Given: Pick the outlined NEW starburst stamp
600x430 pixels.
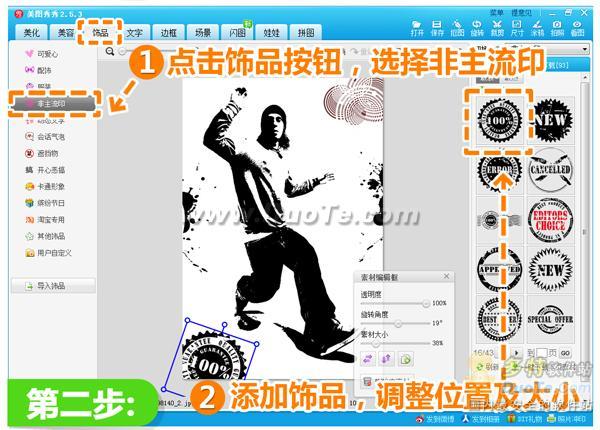Looking at the screenshot, I should pyautogui.click(x=551, y=270).
